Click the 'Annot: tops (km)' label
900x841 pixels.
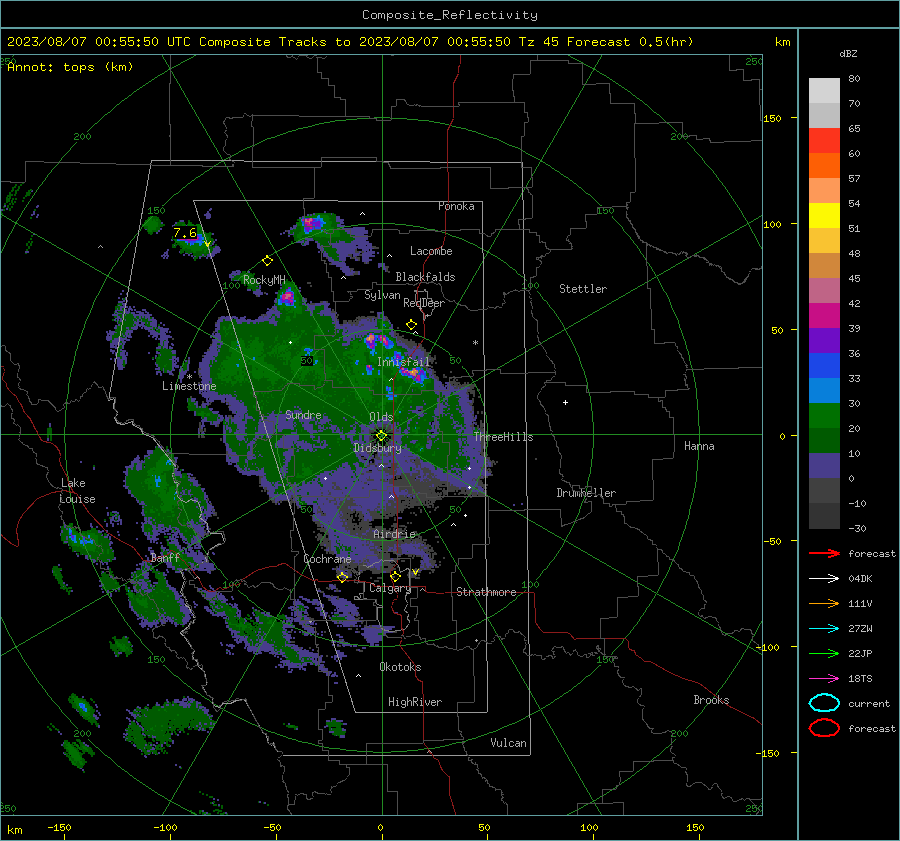[x=70, y=67]
